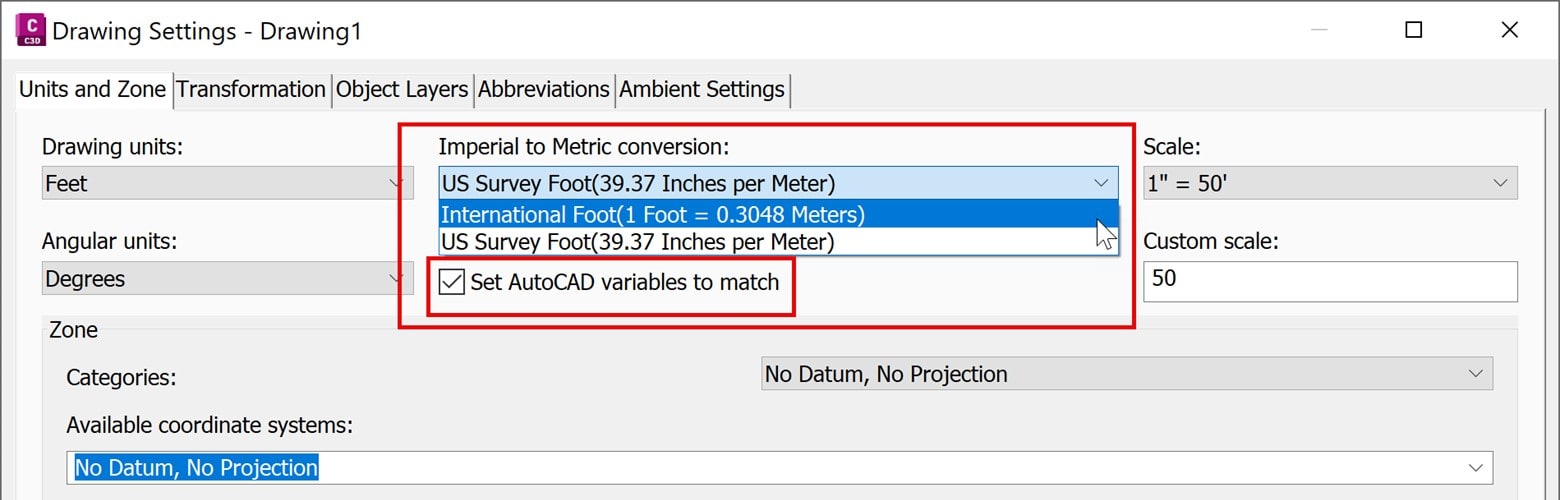The height and width of the screenshot is (500, 1560).
Task: Collapse the Imperial to Metric conversion dropdown
Action: click(x=778, y=183)
